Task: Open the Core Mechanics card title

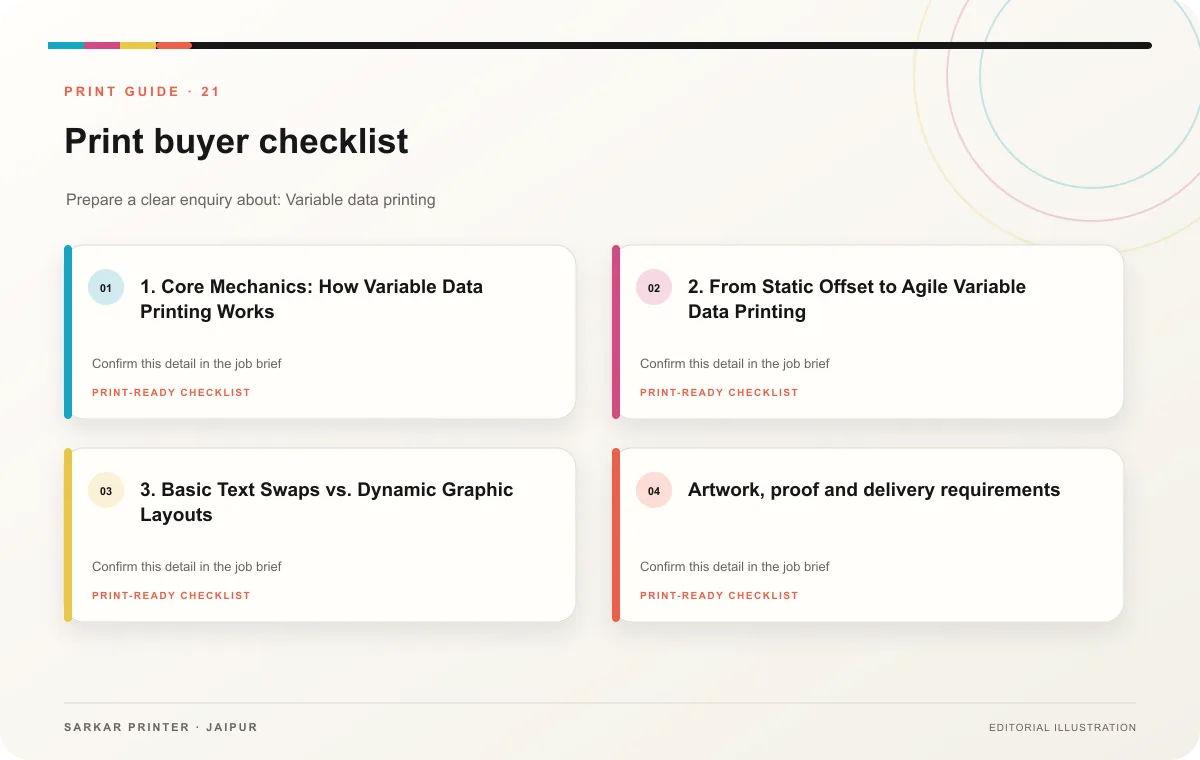Action: (x=311, y=299)
